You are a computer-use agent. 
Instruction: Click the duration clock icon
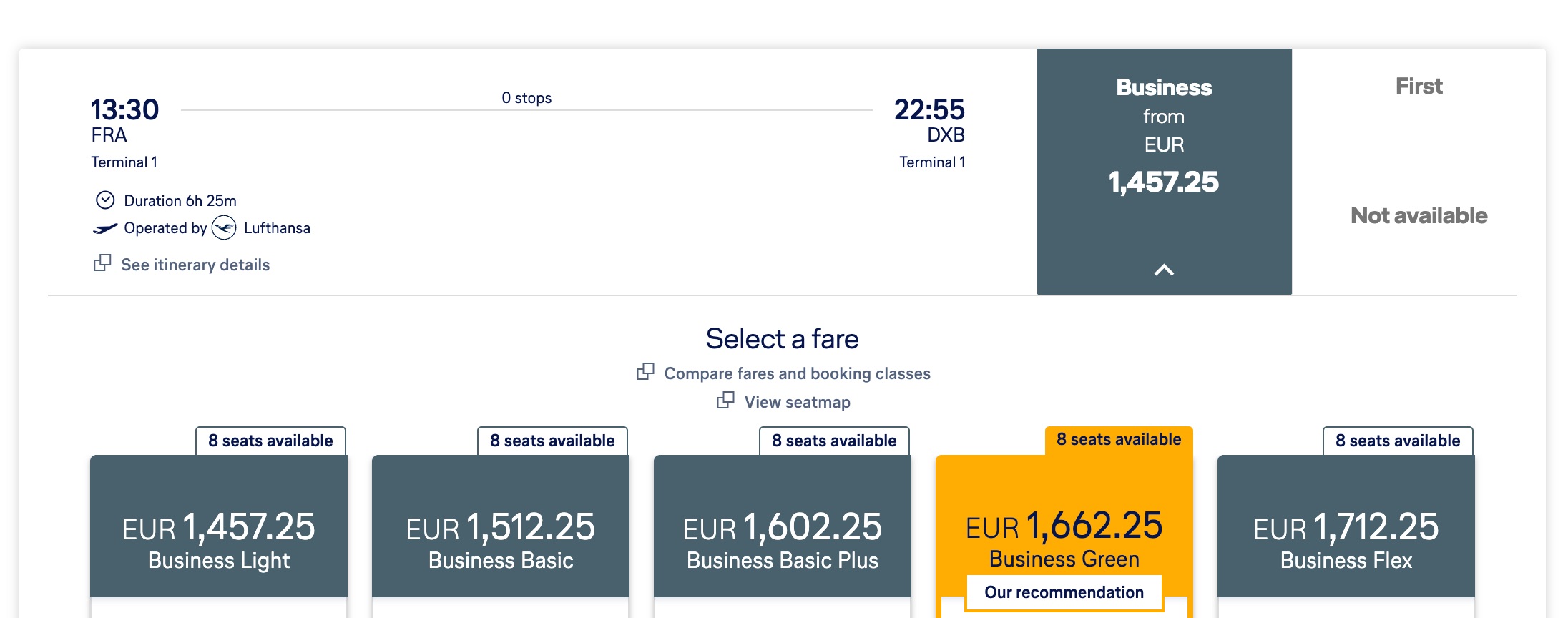click(x=106, y=200)
